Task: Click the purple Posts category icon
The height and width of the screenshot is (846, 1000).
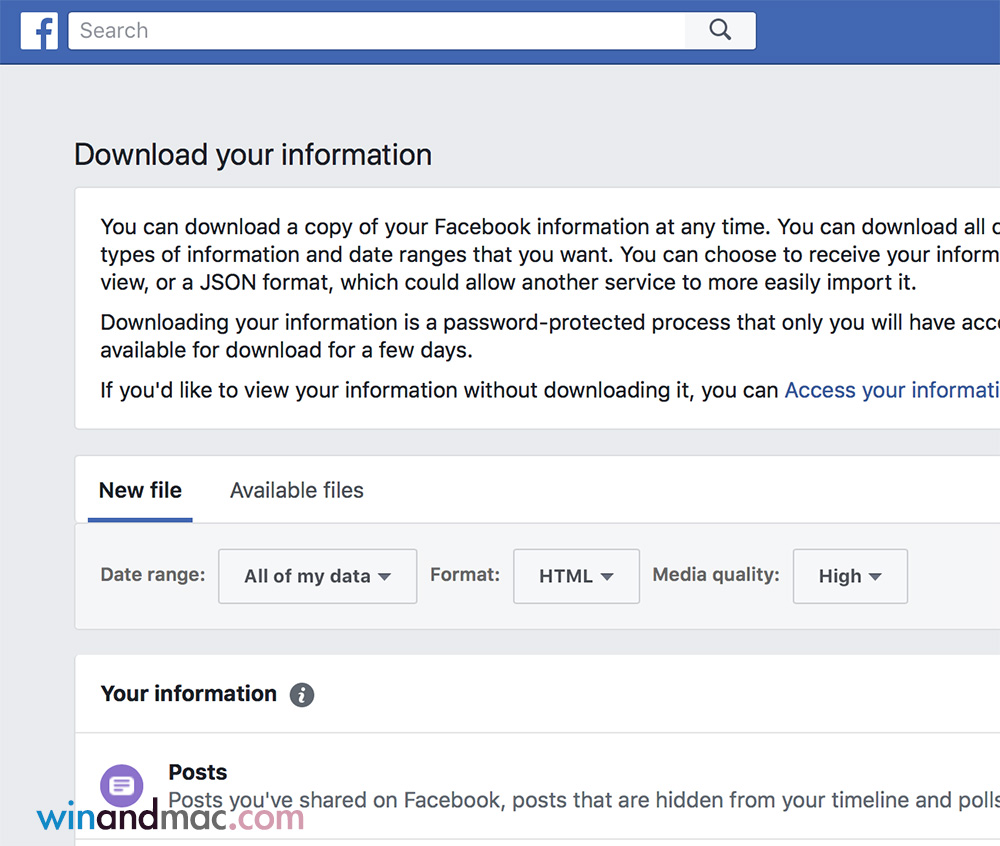Action: [122, 786]
